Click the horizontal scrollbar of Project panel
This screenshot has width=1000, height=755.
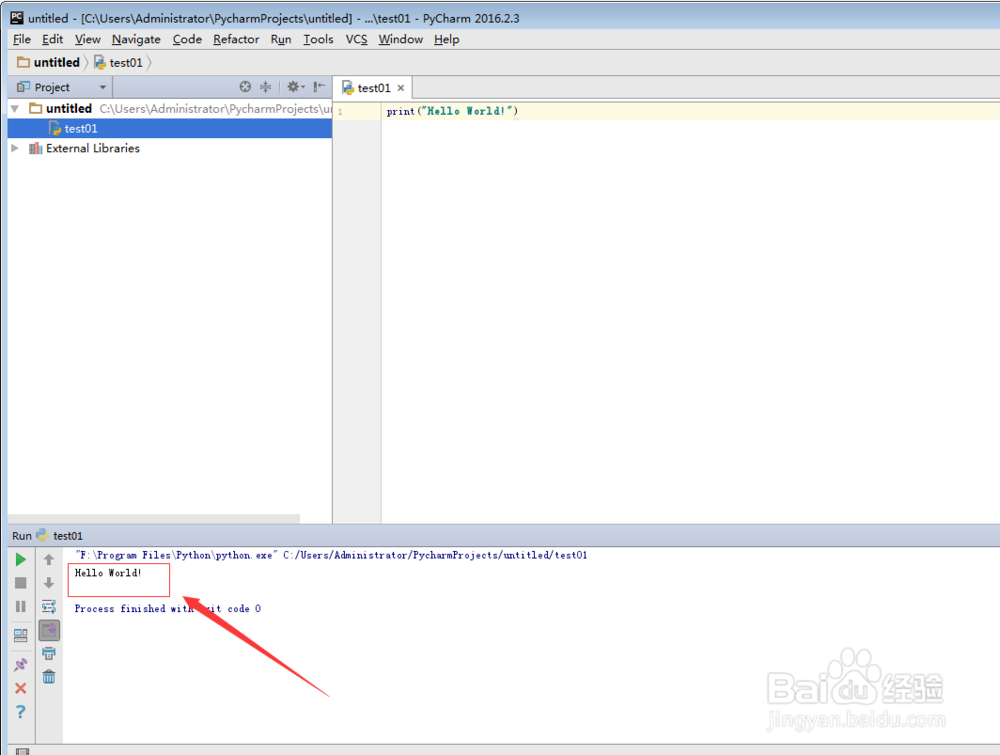pos(154,518)
